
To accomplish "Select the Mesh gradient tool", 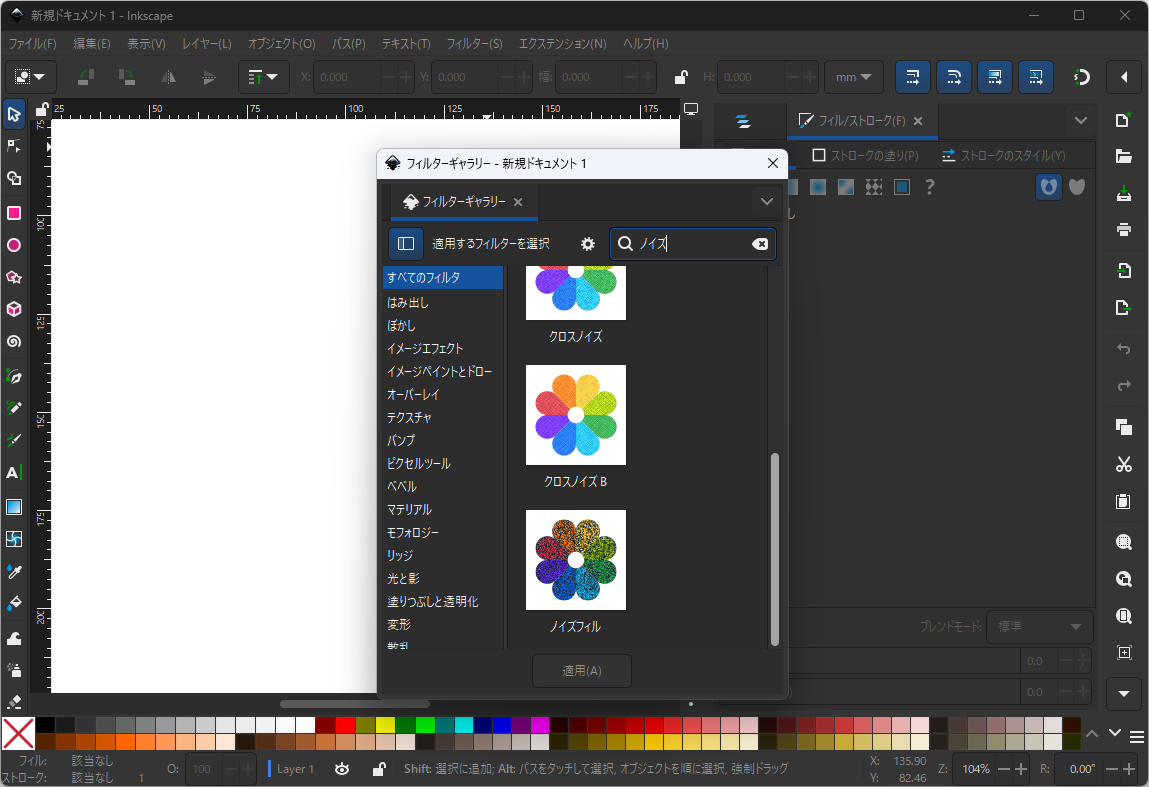I will (x=13, y=539).
